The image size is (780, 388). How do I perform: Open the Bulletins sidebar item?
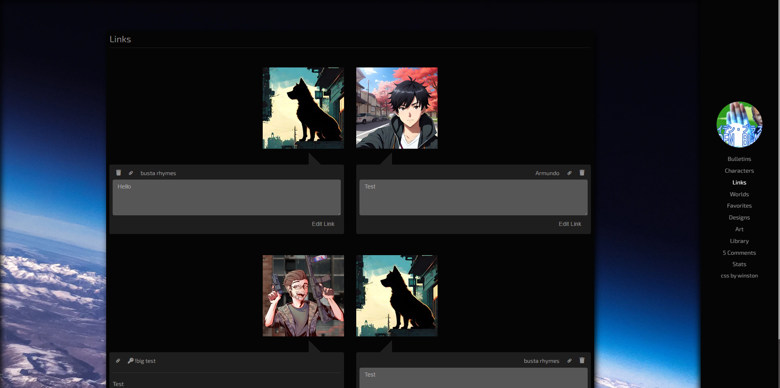click(739, 159)
